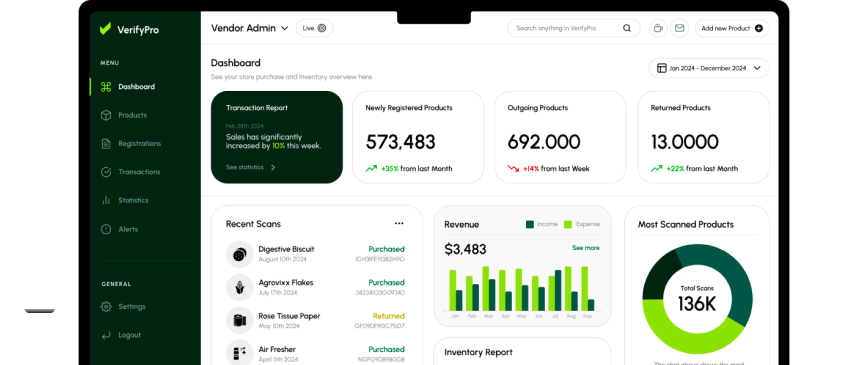The height and width of the screenshot is (365, 868).
Task: Click the Air Fresher product icon
Action: (239, 353)
